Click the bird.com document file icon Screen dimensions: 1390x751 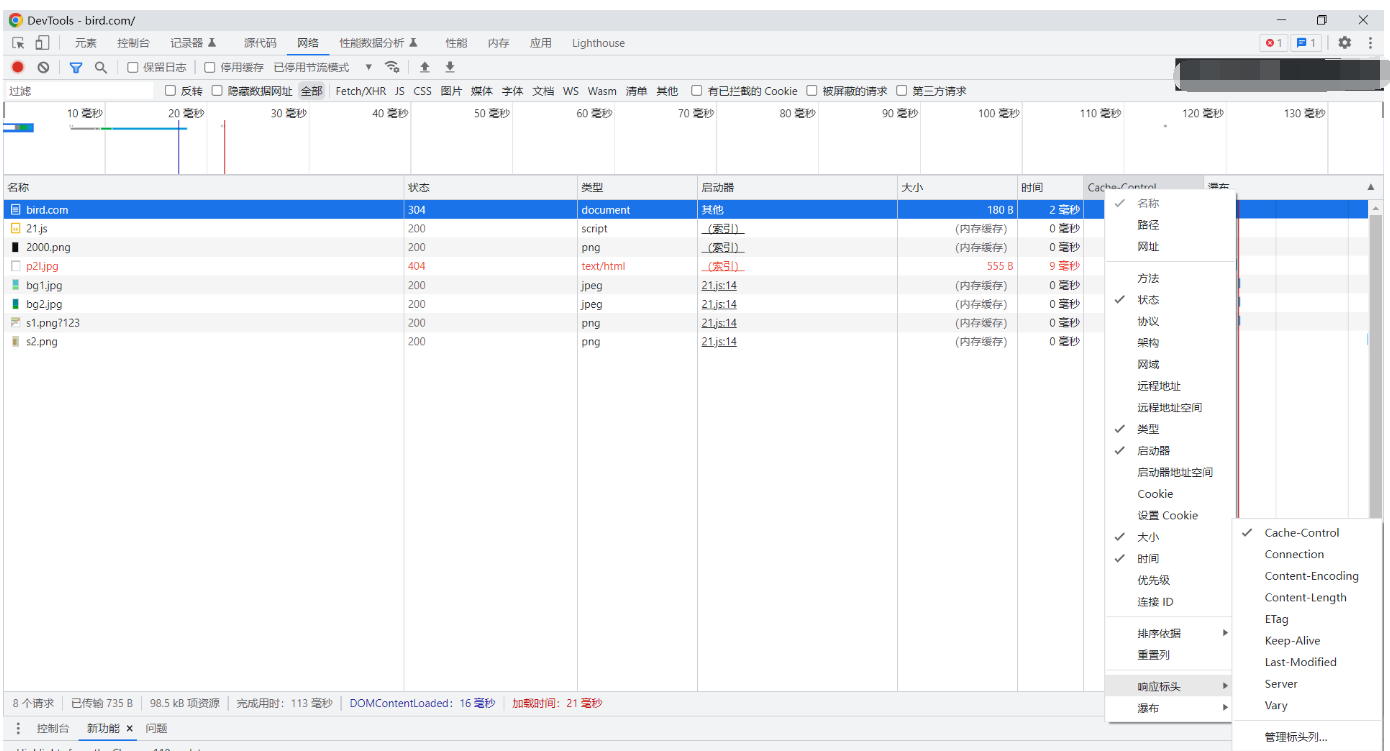(15, 210)
